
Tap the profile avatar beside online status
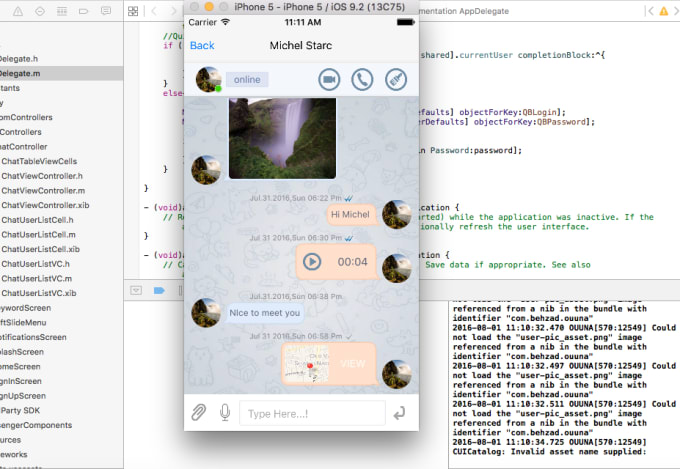point(209,79)
